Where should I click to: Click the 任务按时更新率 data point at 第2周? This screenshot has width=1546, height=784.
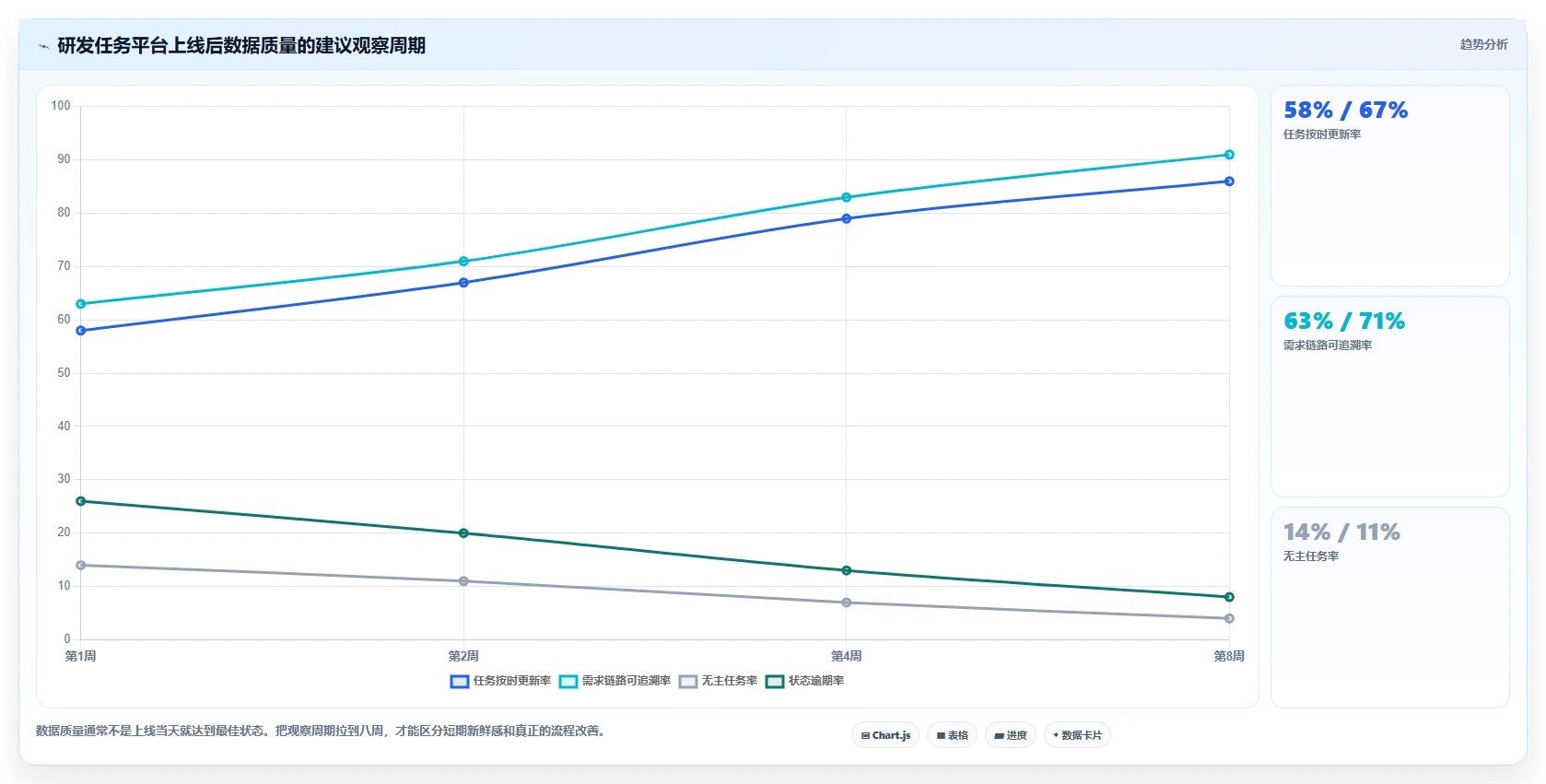(463, 283)
